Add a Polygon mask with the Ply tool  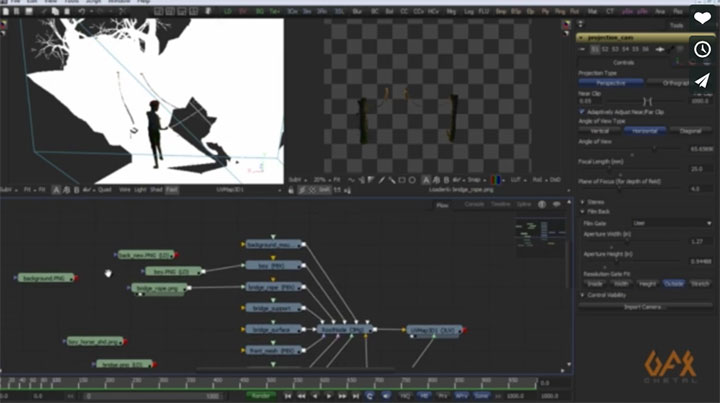coord(545,11)
